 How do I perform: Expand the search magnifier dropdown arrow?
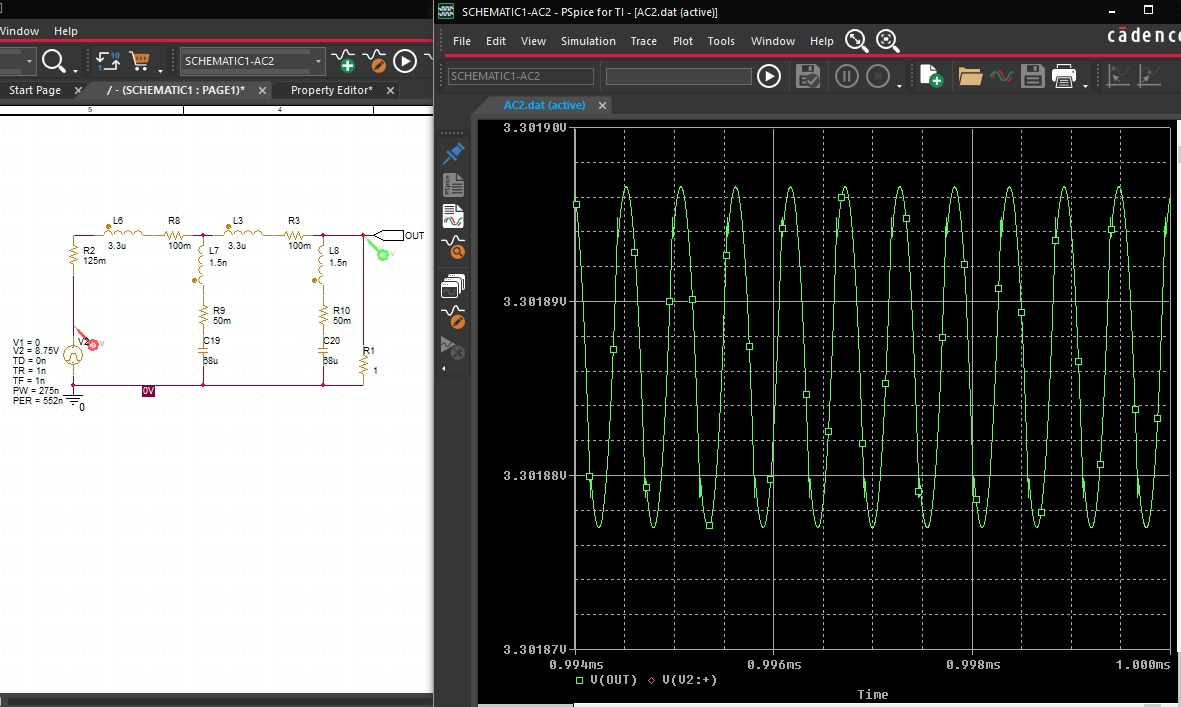75,70
